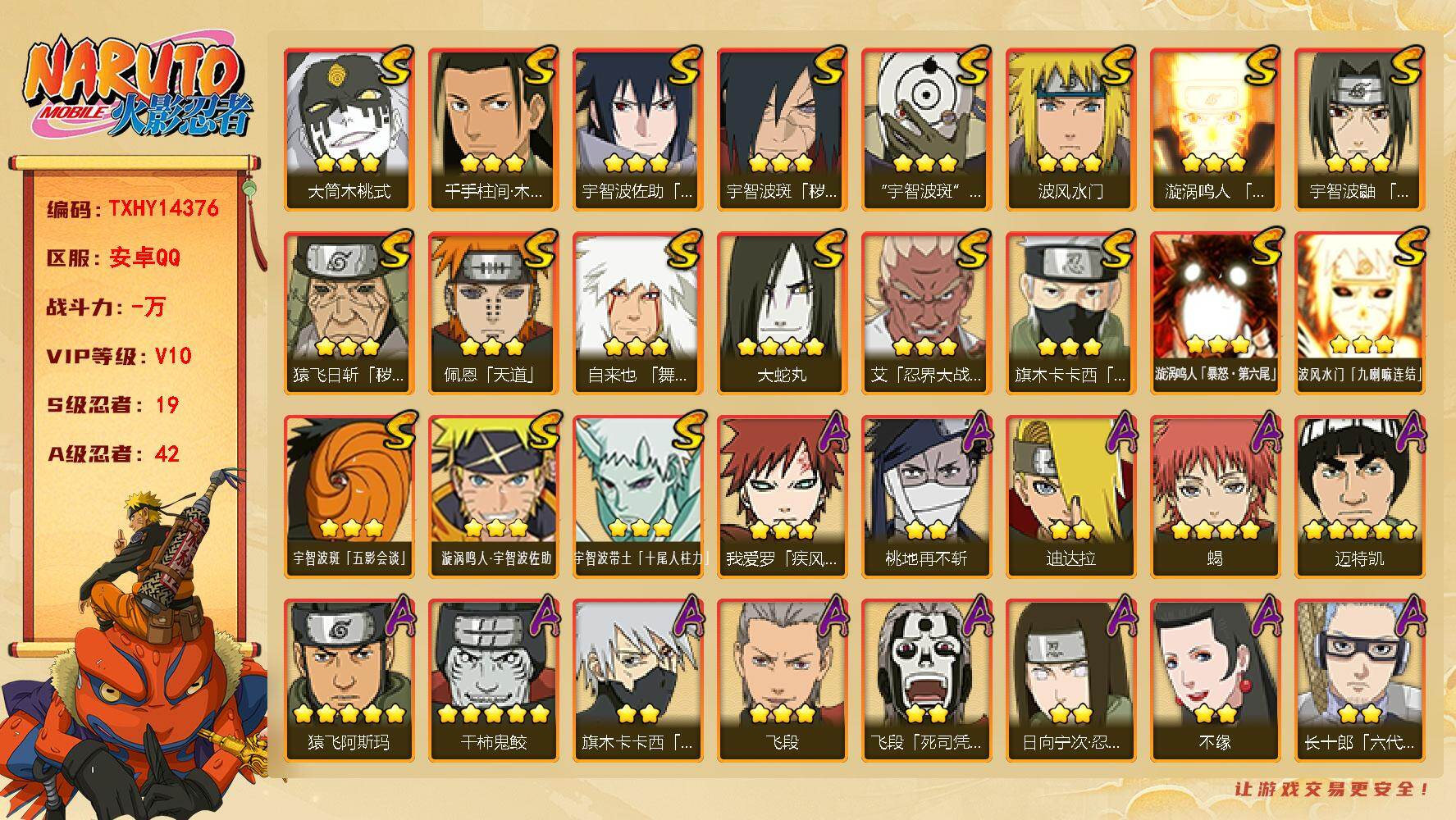This screenshot has width=1456, height=820.
Task: Select the 日向宁次 ninja card
Action: click(x=1070, y=681)
